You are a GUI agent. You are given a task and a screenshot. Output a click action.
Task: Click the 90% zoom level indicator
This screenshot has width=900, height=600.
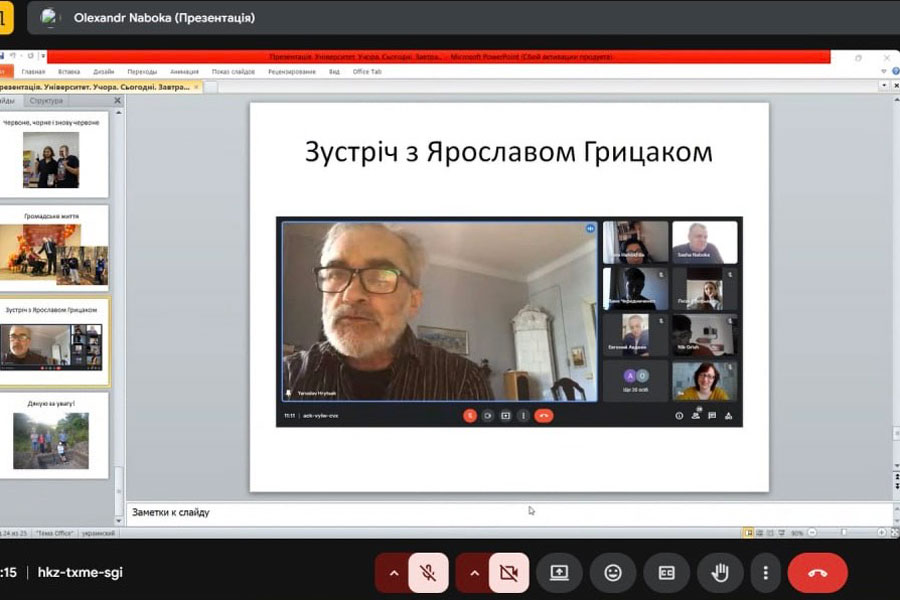[x=797, y=533]
